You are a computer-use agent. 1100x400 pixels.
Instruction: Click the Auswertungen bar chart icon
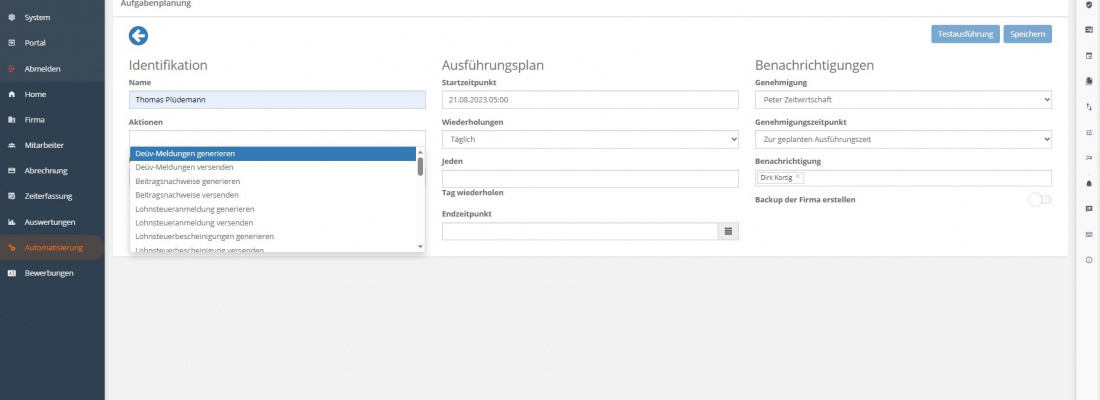(x=11, y=222)
